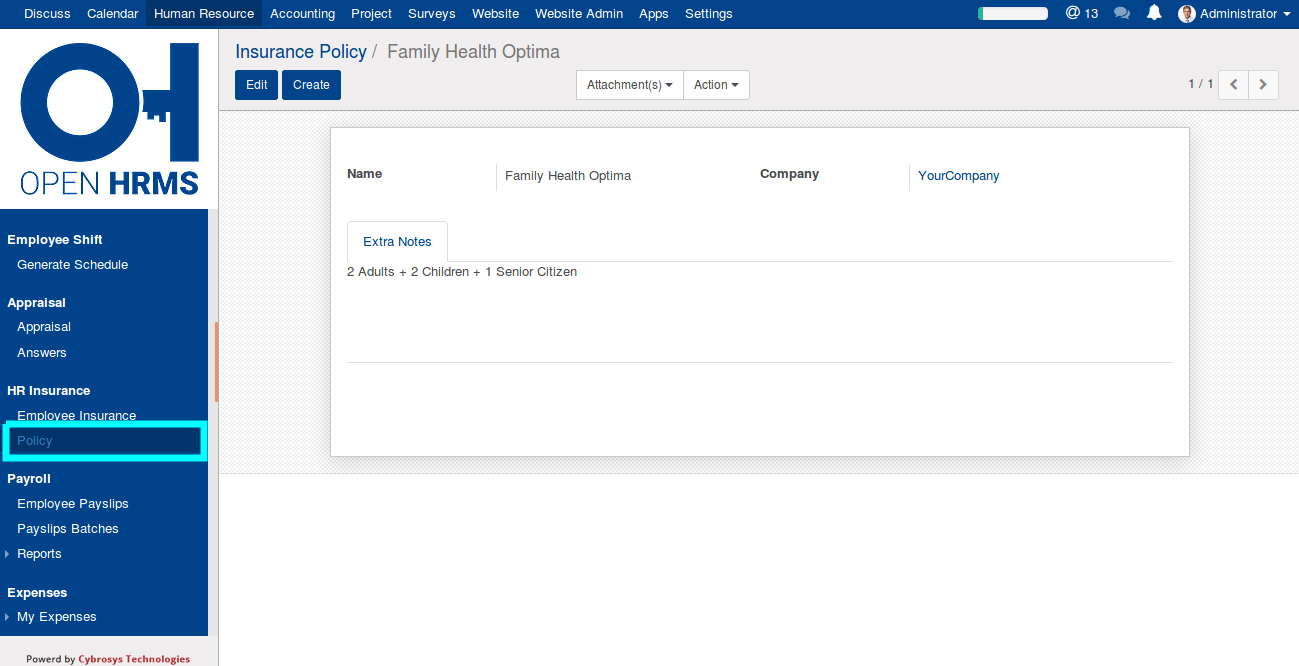
Task: Open the Calendar menu
Action: (x=113, y=14)
